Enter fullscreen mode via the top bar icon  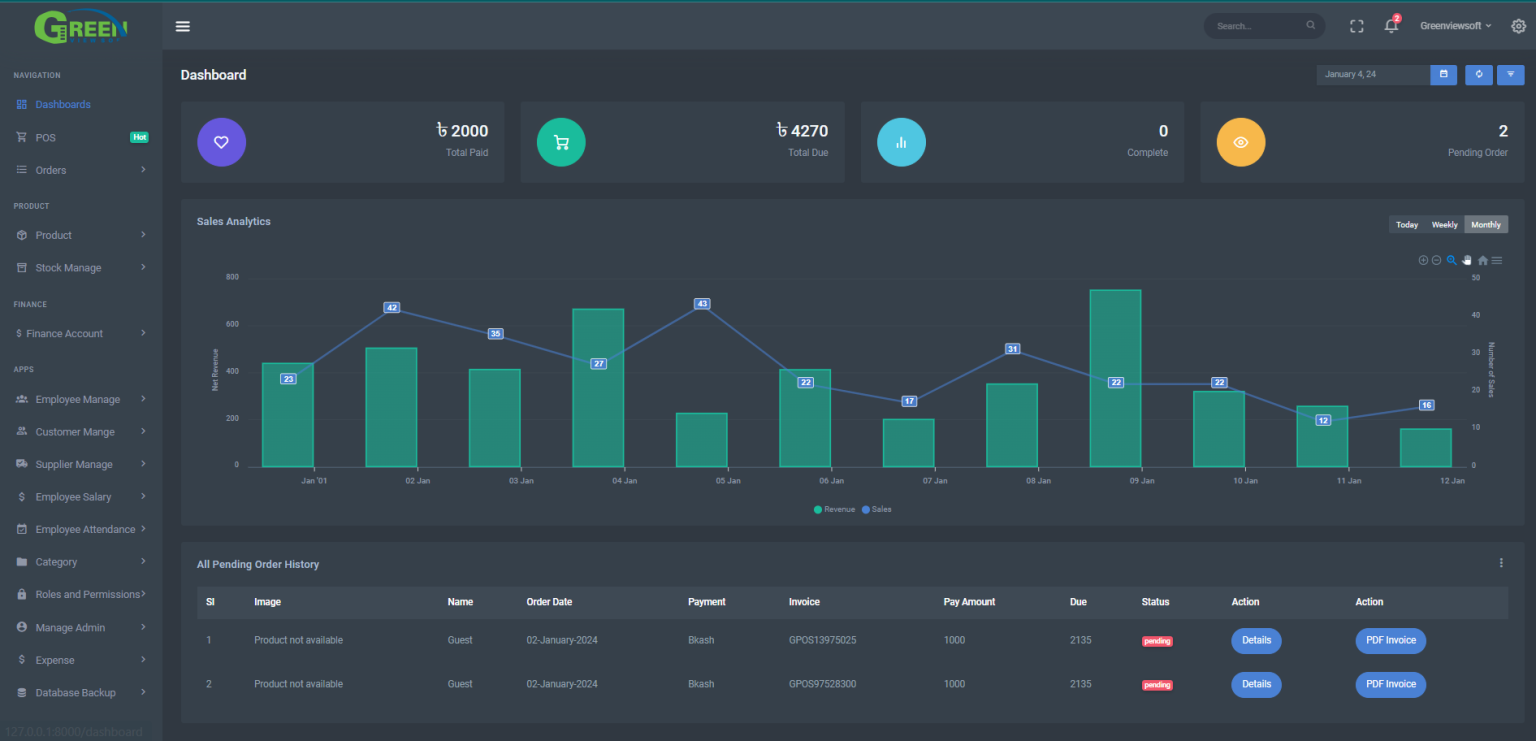tap(1356, 26)
